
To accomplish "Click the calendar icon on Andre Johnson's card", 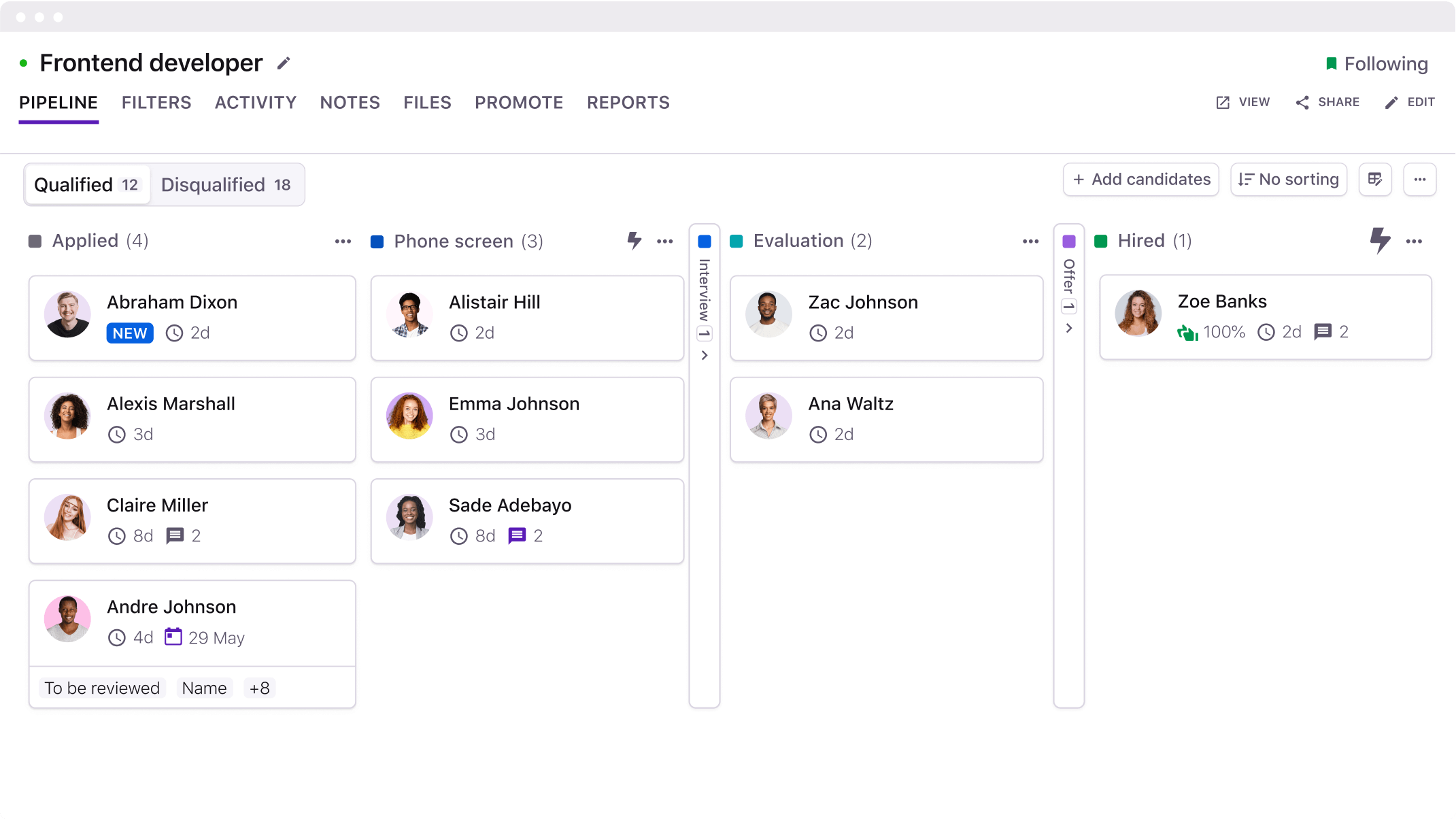I will point(174,637).
